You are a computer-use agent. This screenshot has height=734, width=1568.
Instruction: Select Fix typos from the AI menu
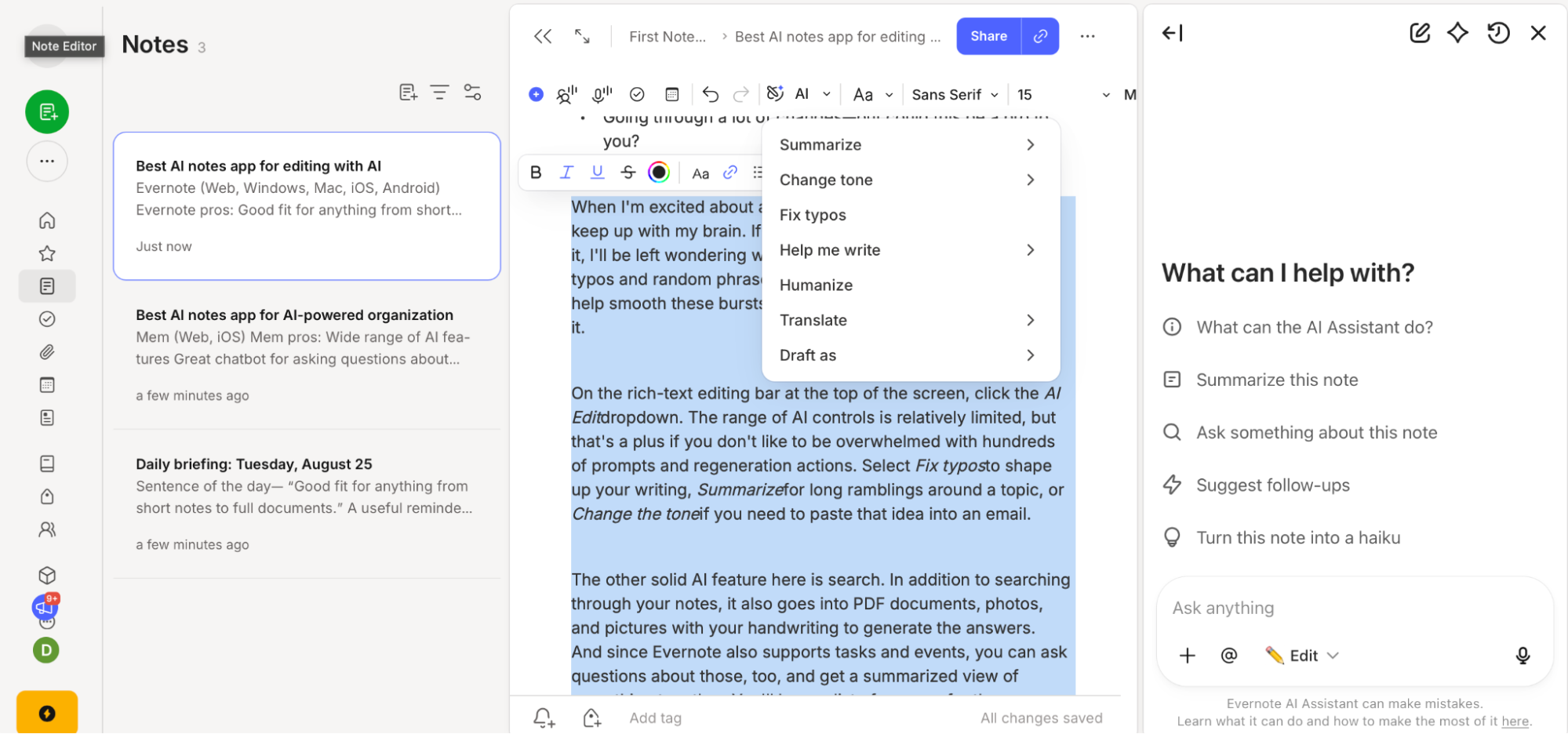point(911,215)
